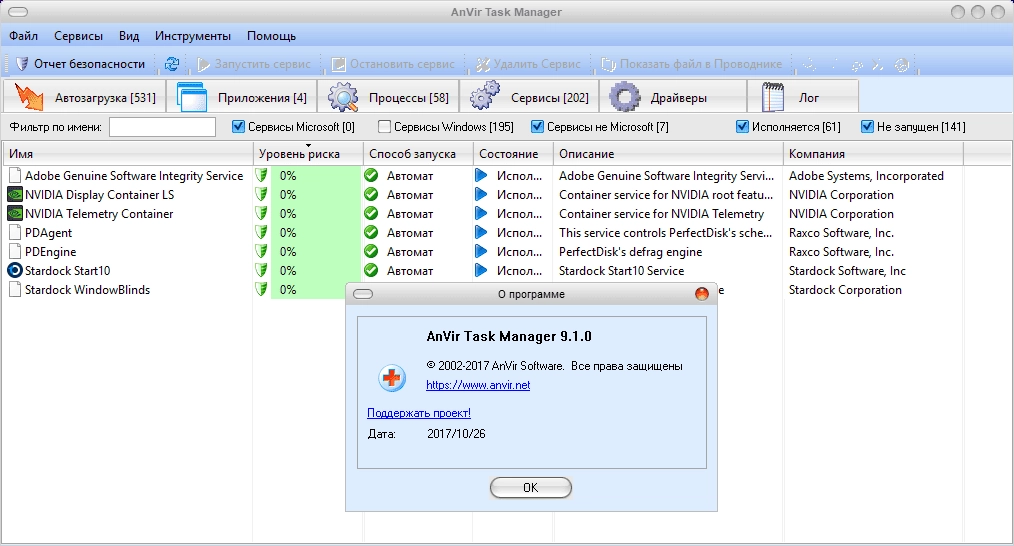Screen dimensions: 1014x546
Task: Uncheck the Сервисы Microsoft [0] checkbox
Action: [x=239, y=127]
